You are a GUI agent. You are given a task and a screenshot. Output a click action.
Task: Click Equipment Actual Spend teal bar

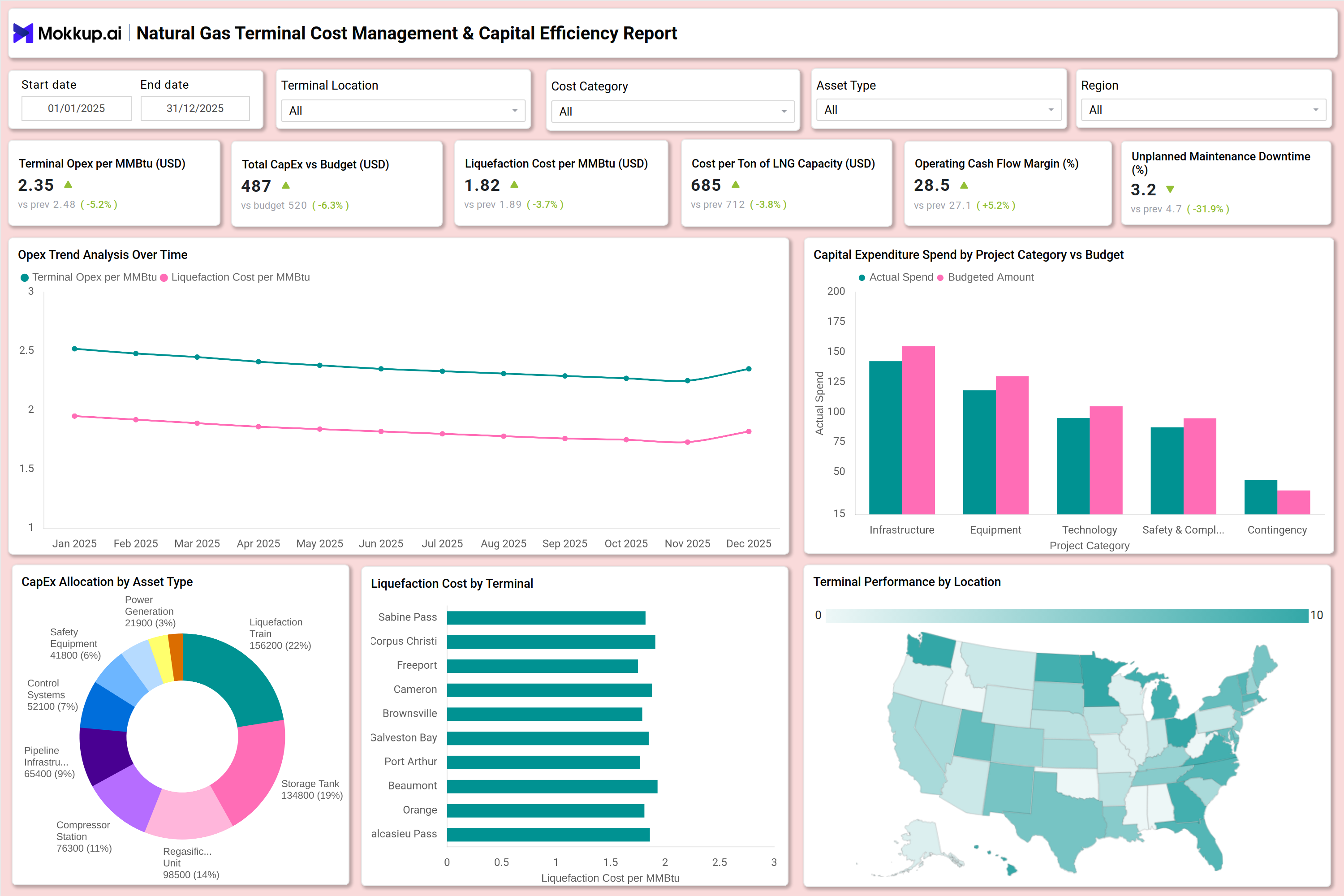(x=979, y=452)
